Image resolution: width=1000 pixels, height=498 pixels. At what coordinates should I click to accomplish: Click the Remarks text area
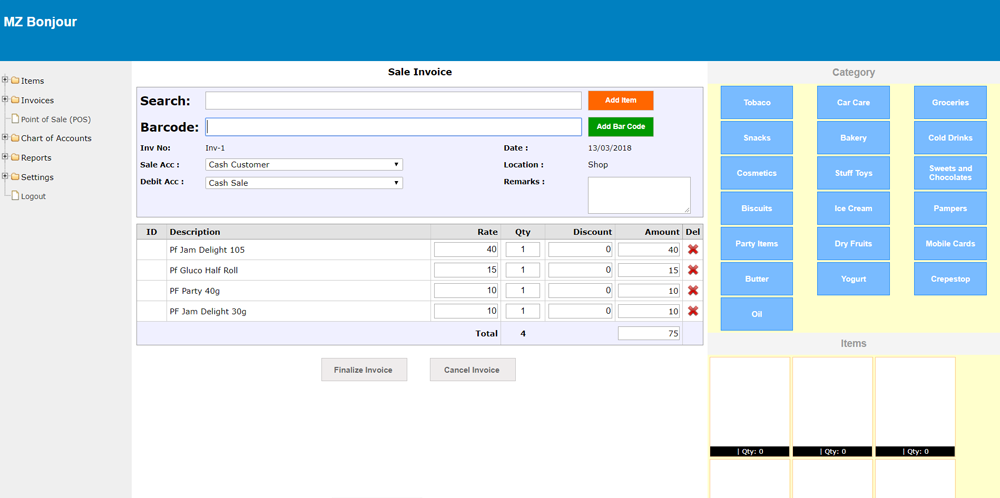(x=638, y=195)
